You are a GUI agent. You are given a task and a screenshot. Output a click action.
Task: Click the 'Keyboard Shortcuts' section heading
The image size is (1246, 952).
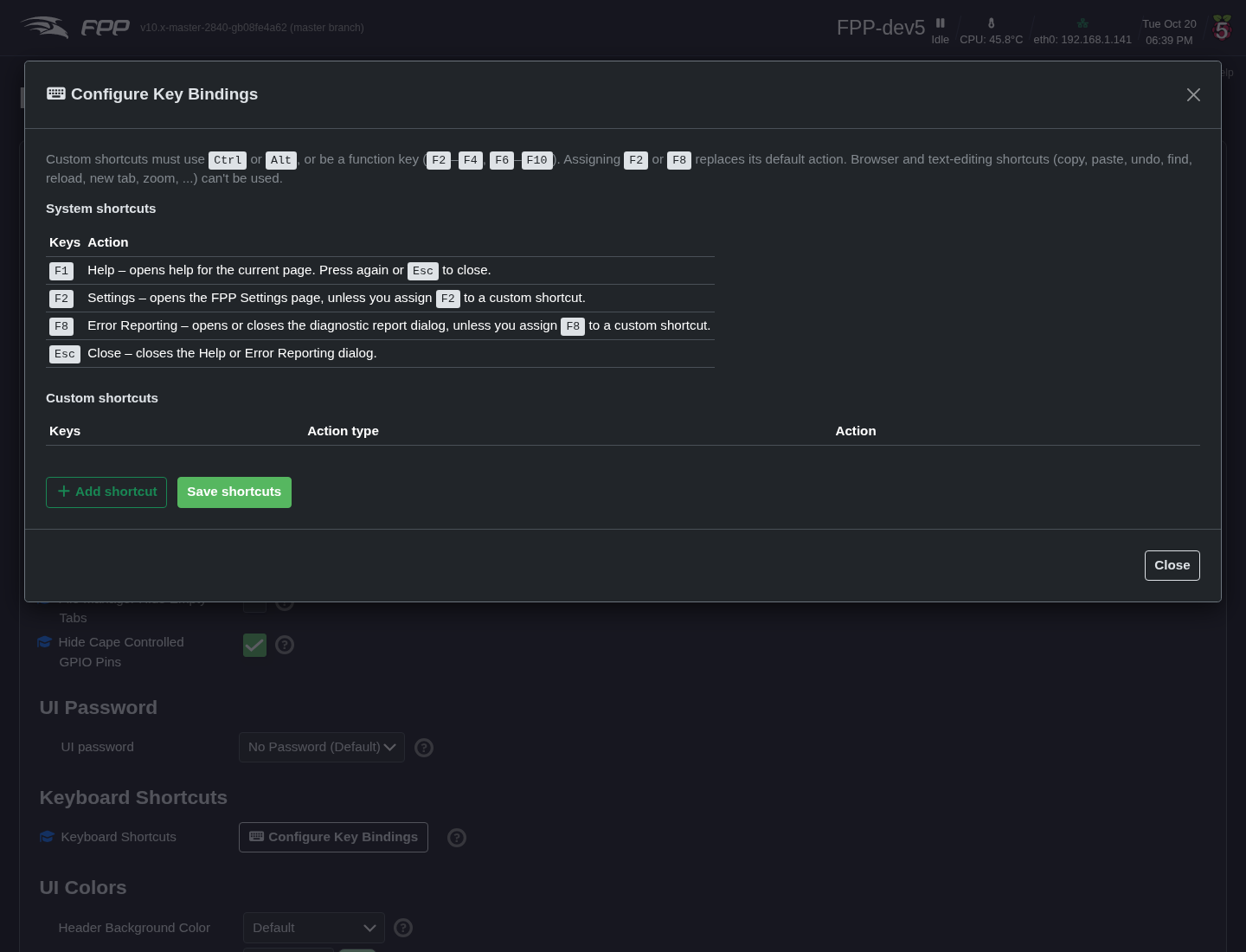coord(133,798)
